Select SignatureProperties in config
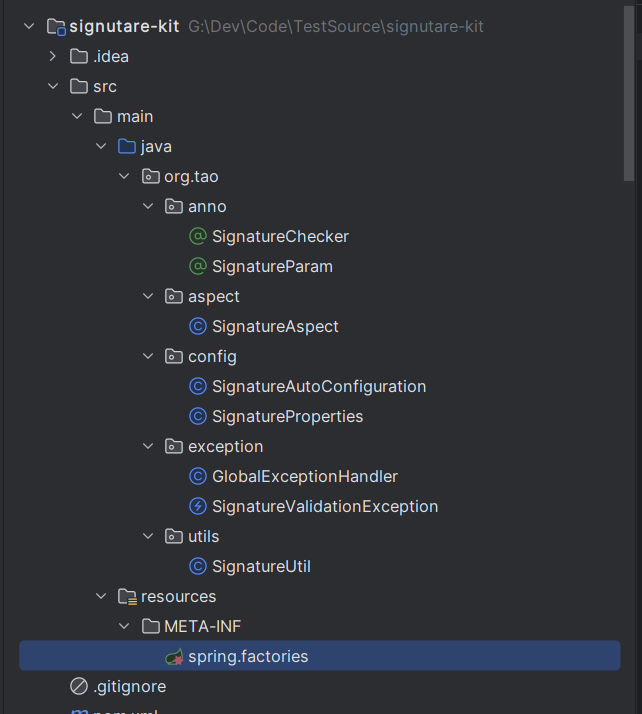Screen dimensions: 642x714 point(287,417)
